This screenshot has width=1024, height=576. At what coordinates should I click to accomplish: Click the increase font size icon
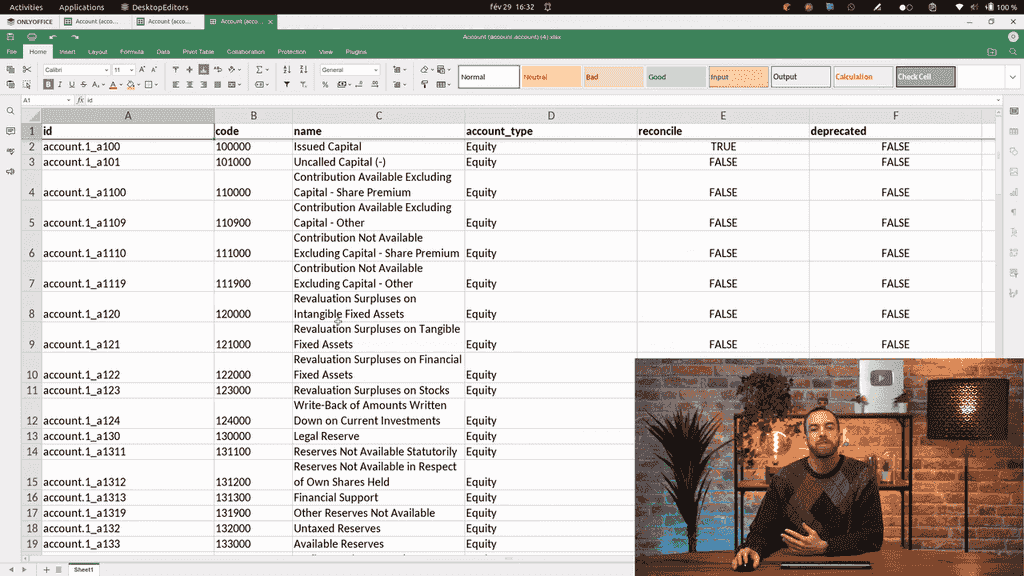click(x=142, y=70)
